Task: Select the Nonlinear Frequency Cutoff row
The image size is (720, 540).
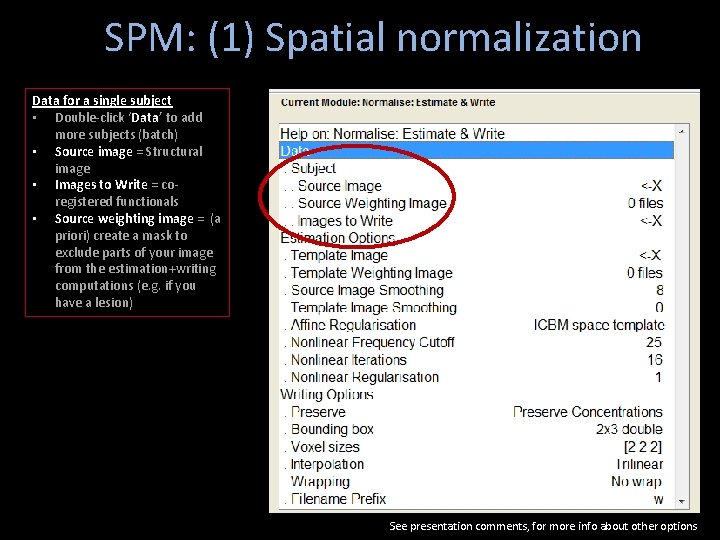Action: pos(477,343)
